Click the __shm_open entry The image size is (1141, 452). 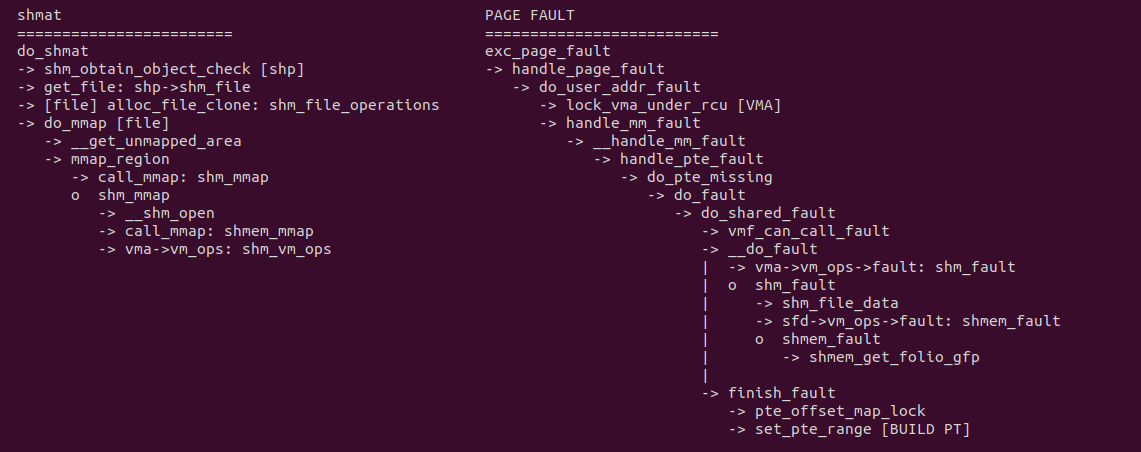(x=170, y=213)
